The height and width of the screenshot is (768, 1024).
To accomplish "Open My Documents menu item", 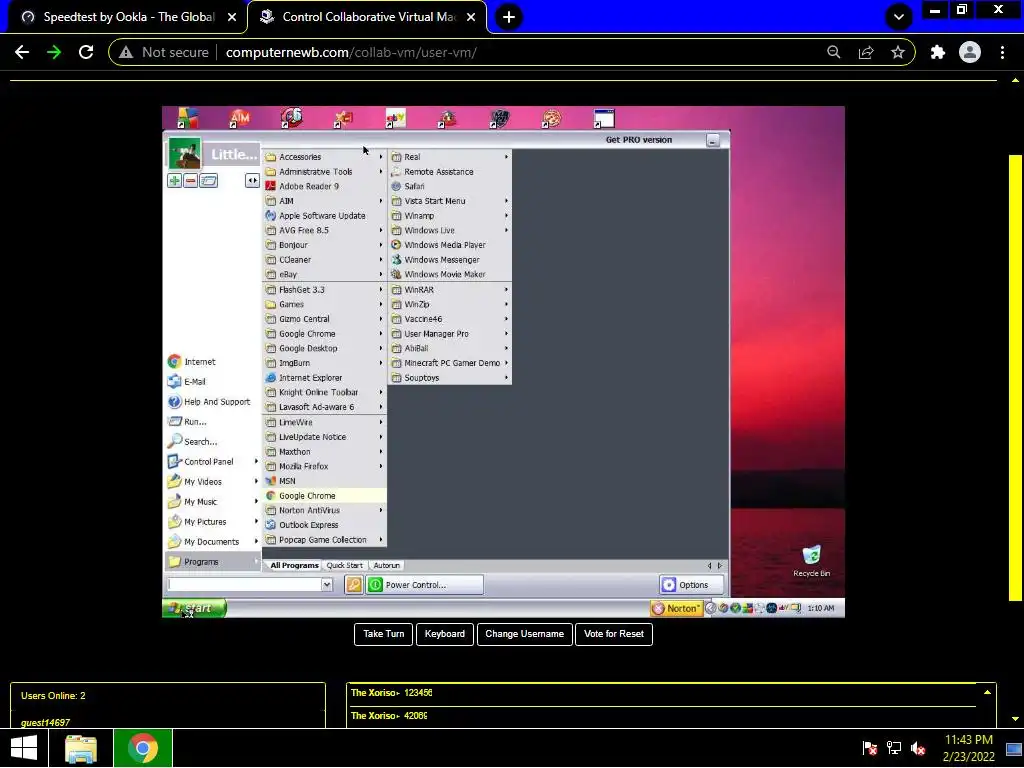I will click(x=213, y=542).
